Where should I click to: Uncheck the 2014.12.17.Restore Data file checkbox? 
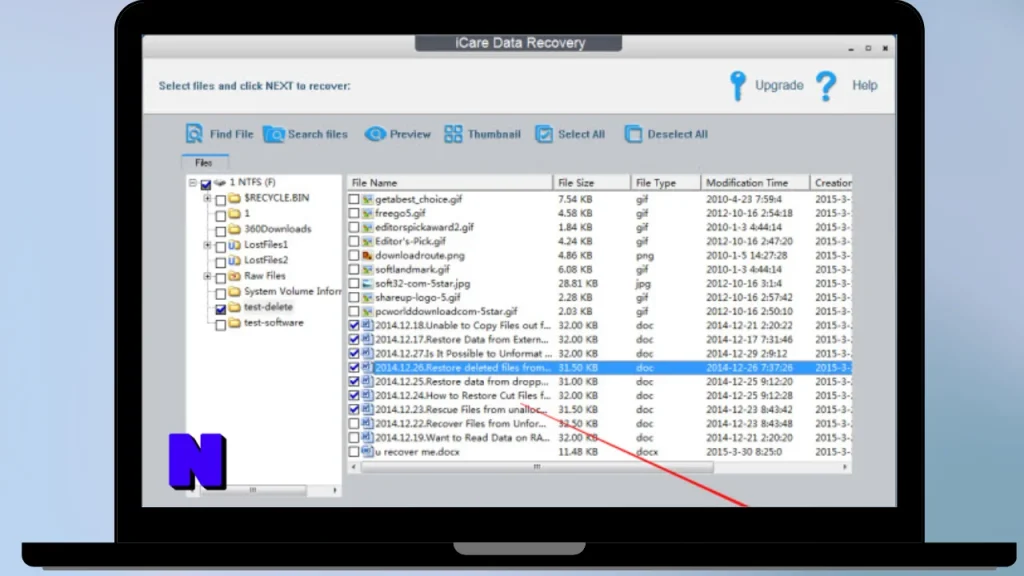[354, 340]
